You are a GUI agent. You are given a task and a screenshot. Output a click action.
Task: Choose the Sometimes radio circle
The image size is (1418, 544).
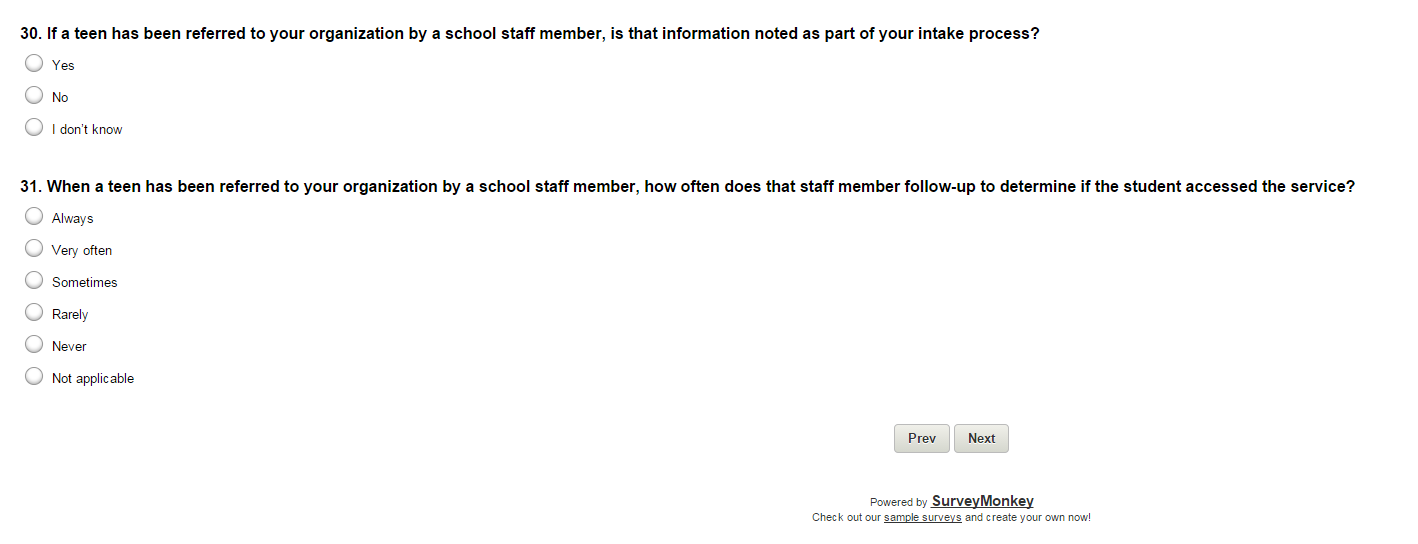coord(34,281)
